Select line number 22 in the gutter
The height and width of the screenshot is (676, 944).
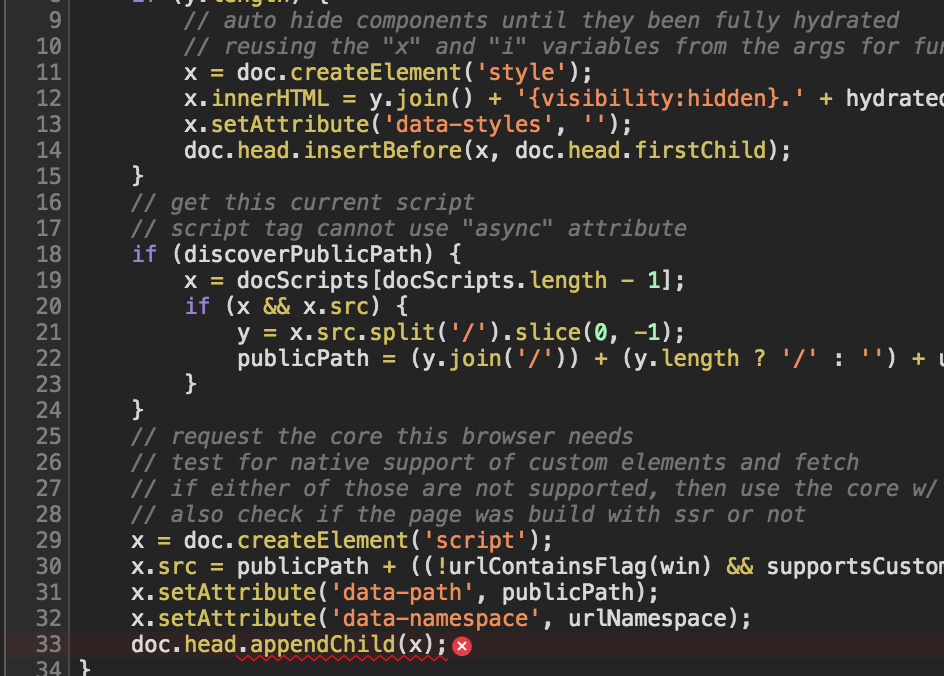click(x=49, y=358)
